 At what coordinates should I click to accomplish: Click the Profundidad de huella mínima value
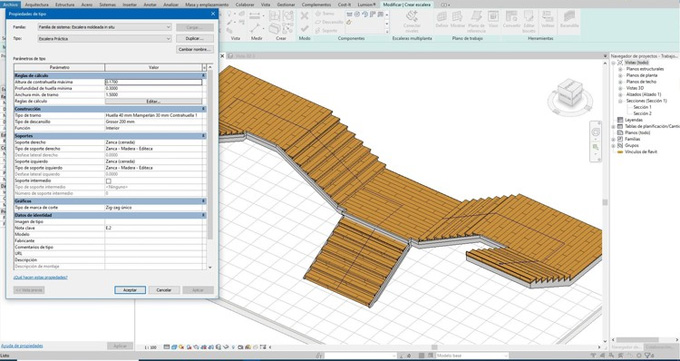pos(154,89)
